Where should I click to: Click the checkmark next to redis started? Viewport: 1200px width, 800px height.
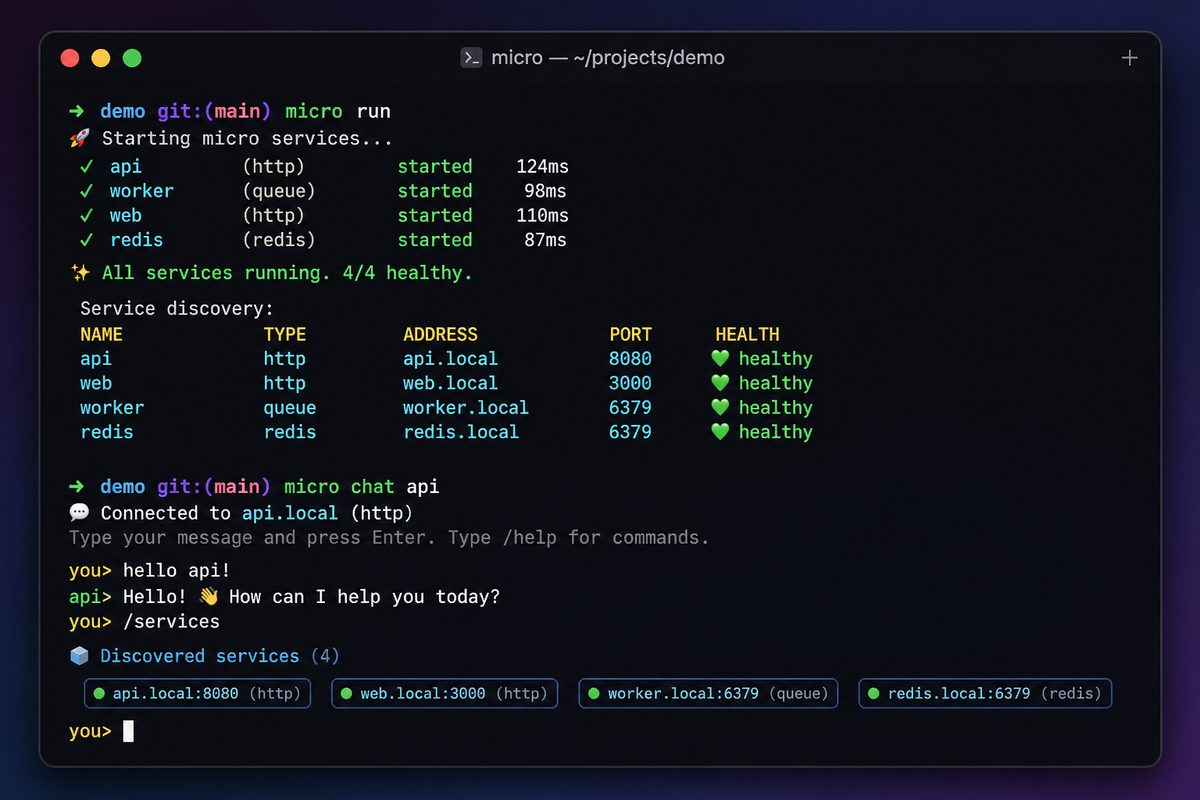coord(87,240)
